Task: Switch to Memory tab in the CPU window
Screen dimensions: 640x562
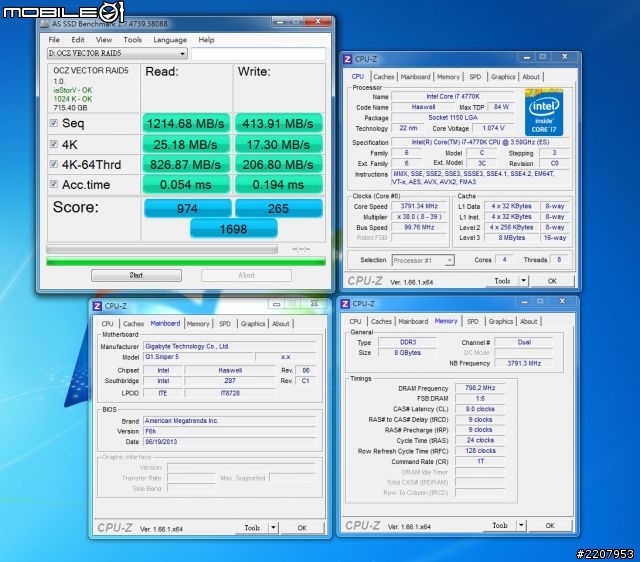Action: tap(448, 77)
